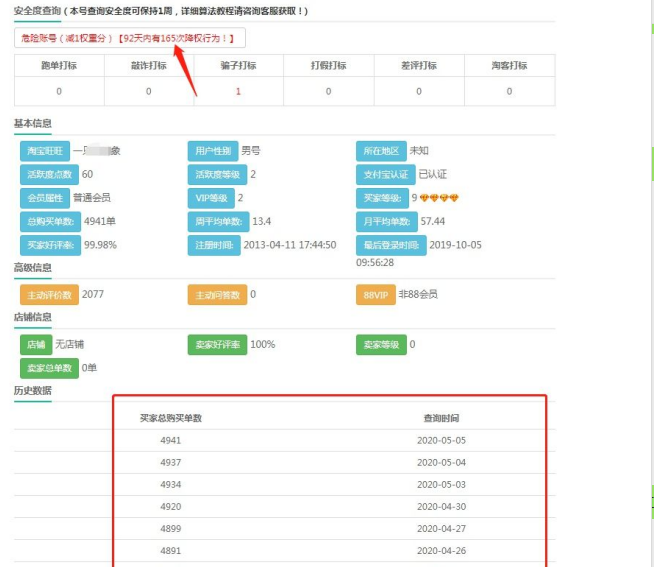Click the 敲诈打标 column header

149,66
